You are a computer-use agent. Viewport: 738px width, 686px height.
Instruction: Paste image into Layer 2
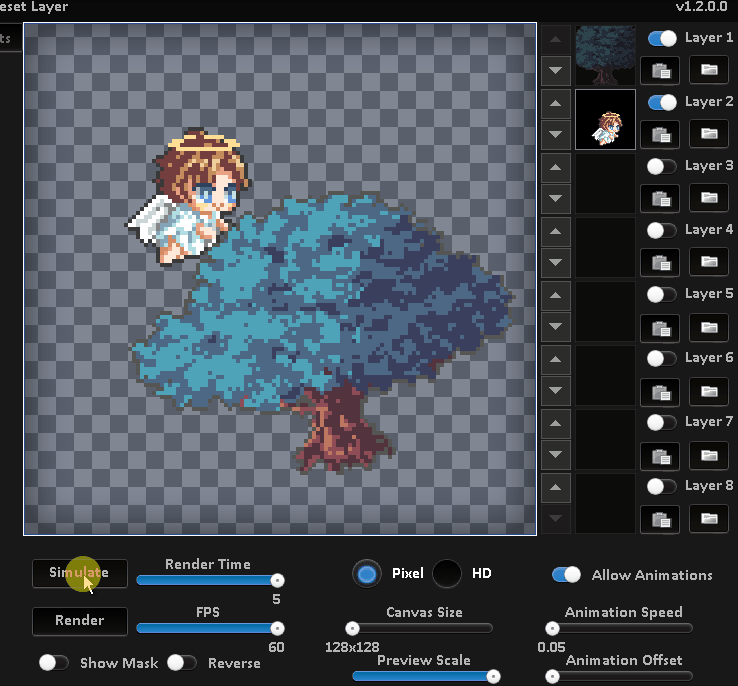pos(660,135)
